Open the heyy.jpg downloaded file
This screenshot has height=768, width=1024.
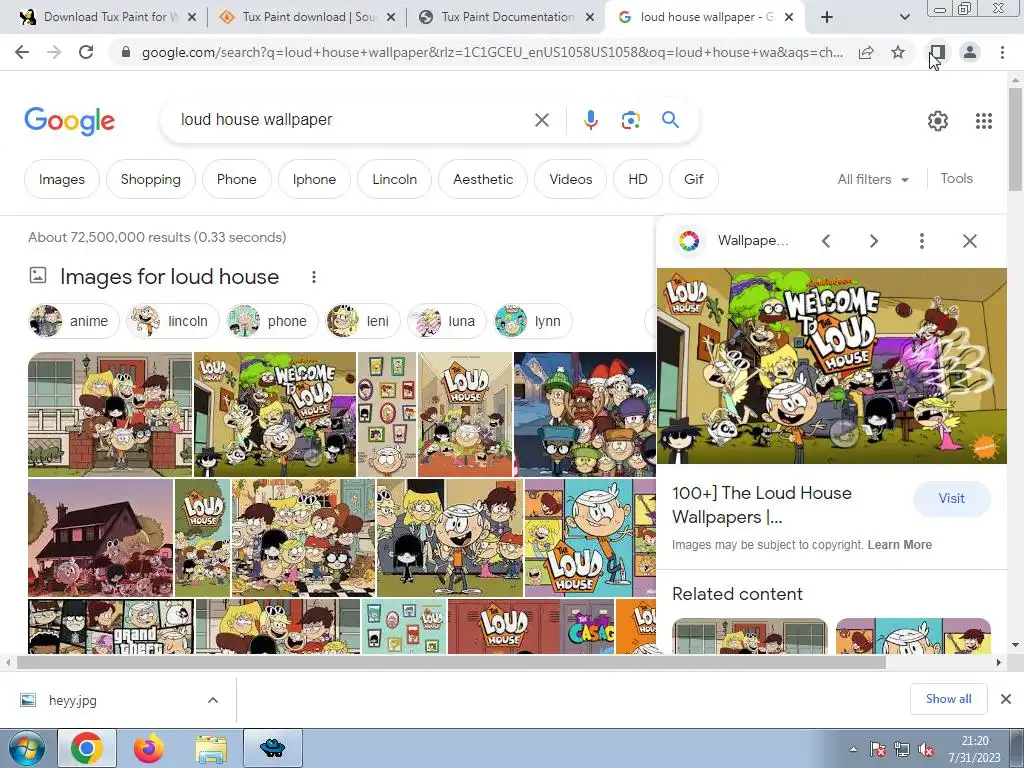(72, 700)
